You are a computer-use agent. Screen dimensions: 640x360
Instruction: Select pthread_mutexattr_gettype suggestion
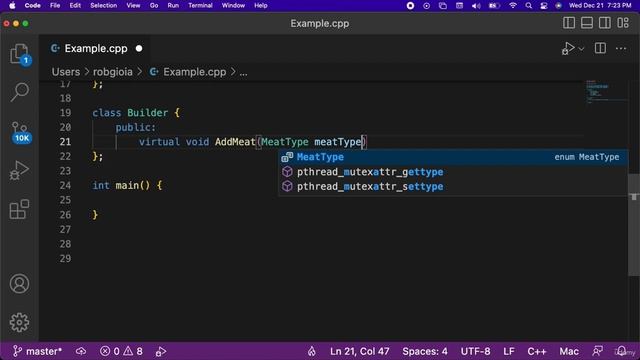pyautogui.click(x=453, y=172)
